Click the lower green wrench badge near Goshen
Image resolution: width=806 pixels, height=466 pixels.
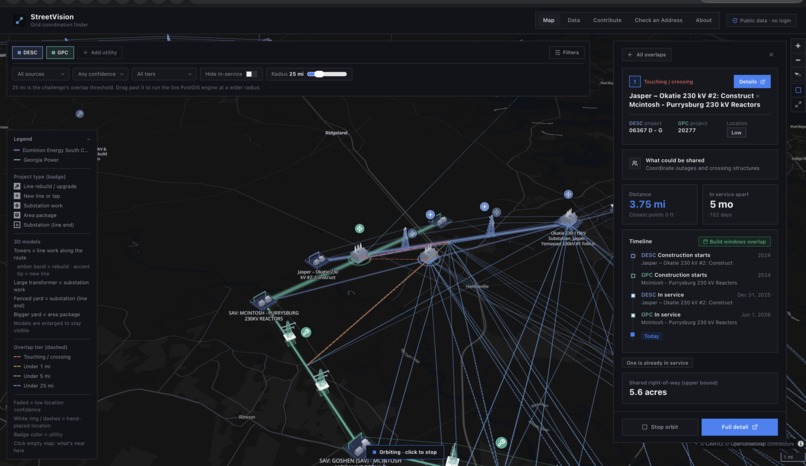pos(501,442)
